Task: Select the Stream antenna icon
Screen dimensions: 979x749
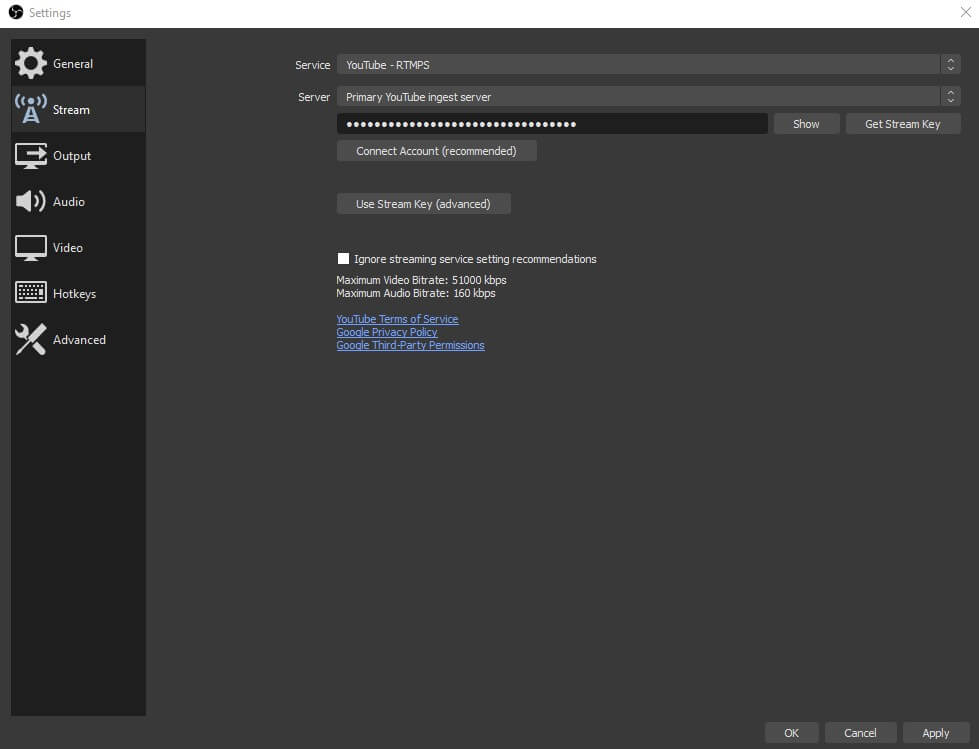Action: (x=31, y=109)
